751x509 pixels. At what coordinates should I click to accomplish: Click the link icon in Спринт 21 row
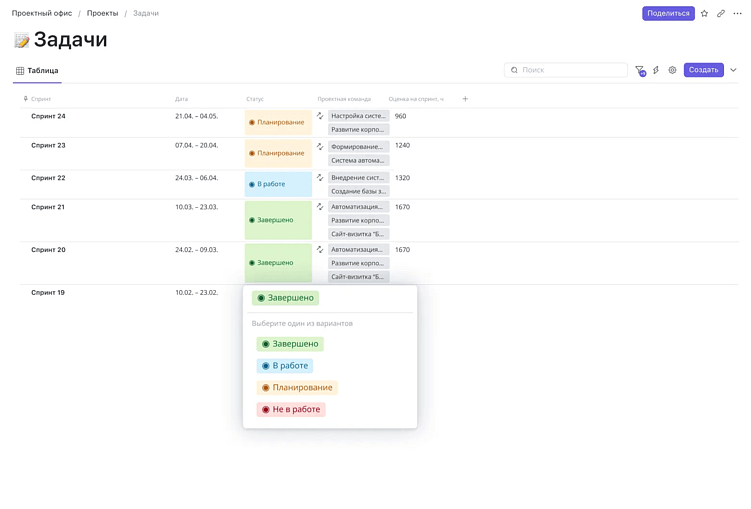click(x=320, y=207)
